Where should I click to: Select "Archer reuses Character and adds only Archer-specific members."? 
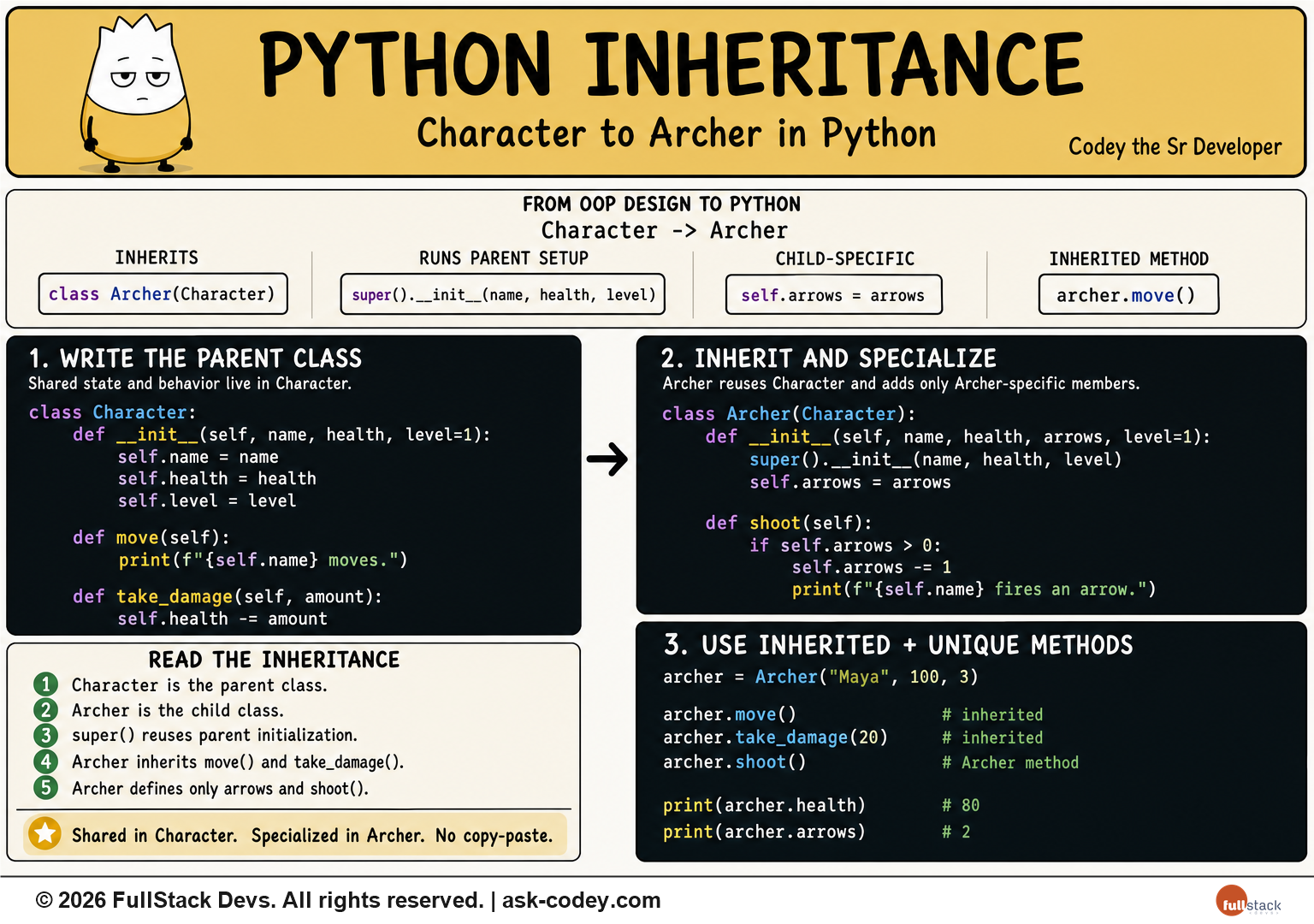point(901,383)
